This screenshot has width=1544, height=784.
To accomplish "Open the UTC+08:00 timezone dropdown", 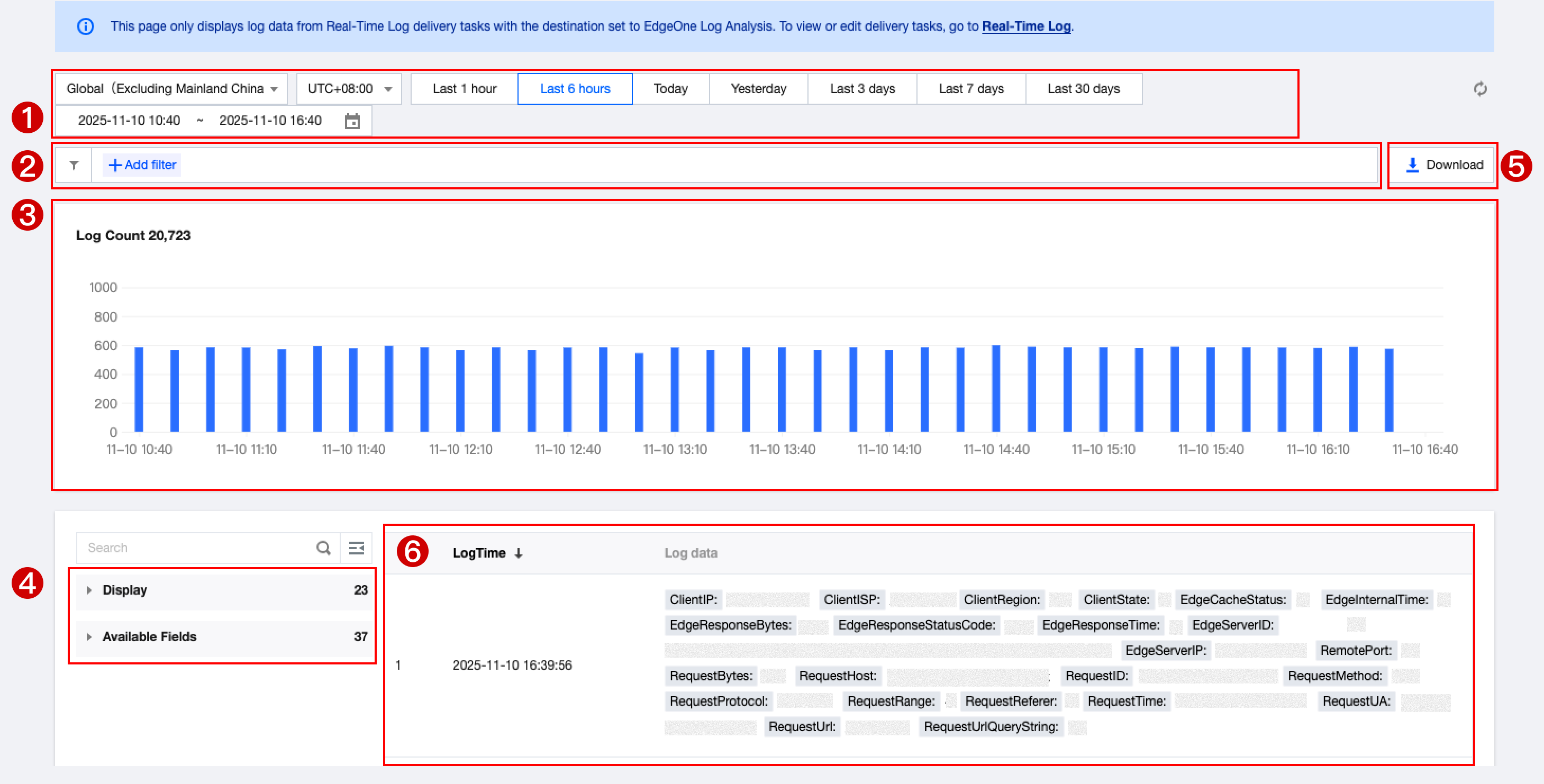I will click(x=349, y=89).
